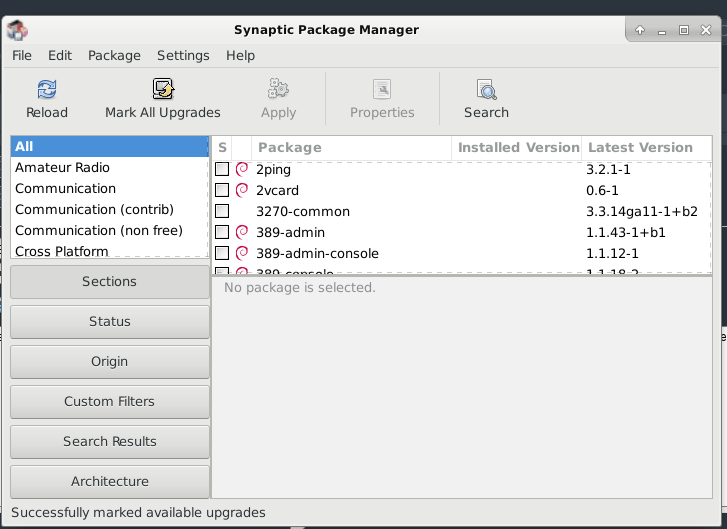727x529 pixels.
Task: Click the 'Successfully marked available upgrades' status text
Action: pos(138,512)
